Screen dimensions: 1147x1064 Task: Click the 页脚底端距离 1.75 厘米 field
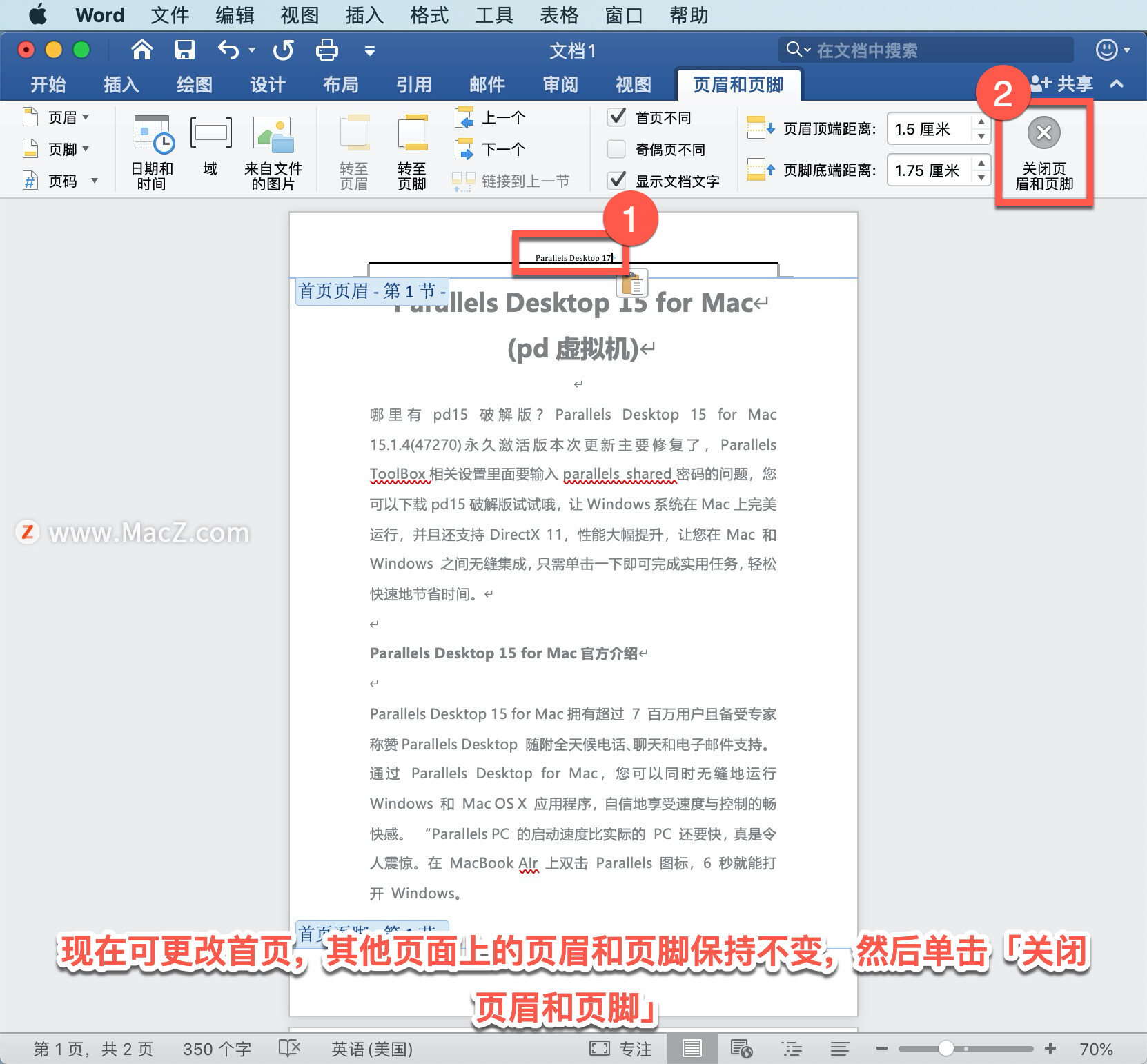930,170
